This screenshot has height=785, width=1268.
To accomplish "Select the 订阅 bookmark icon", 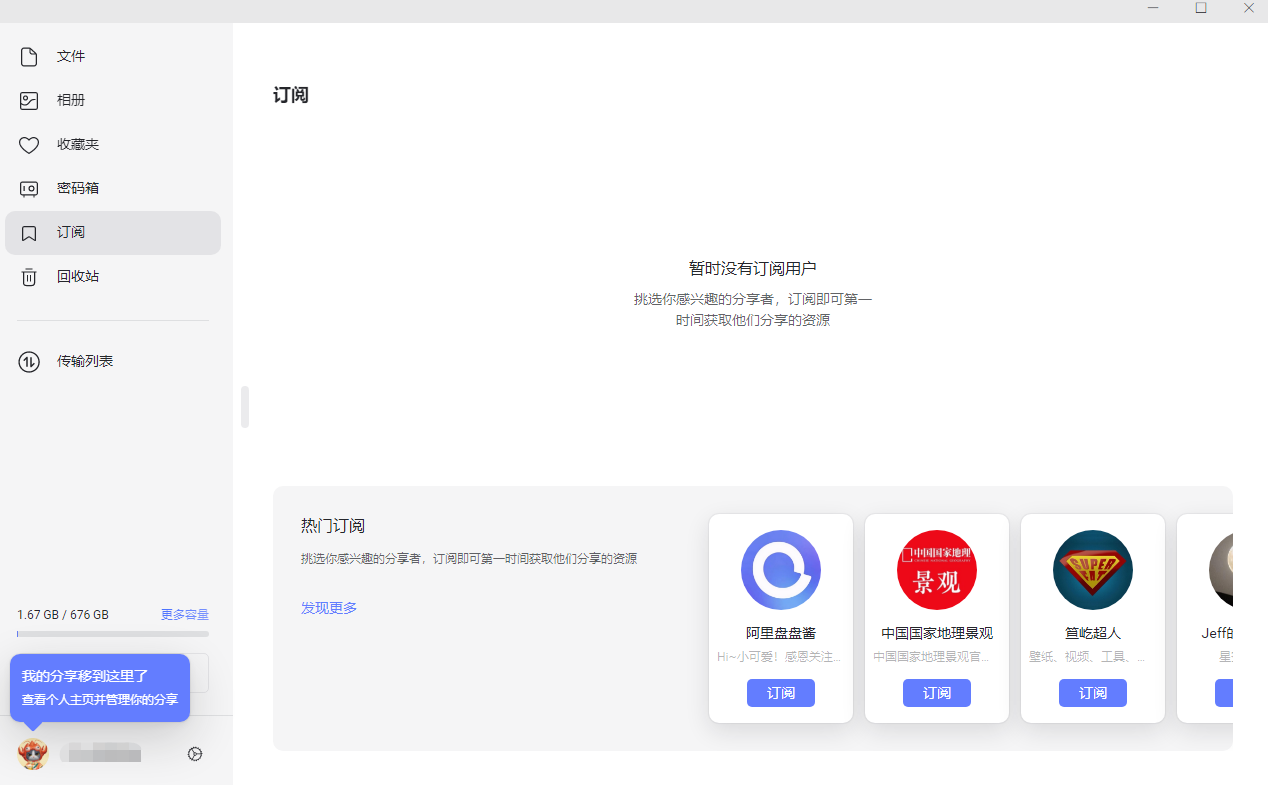I will 28,232.
